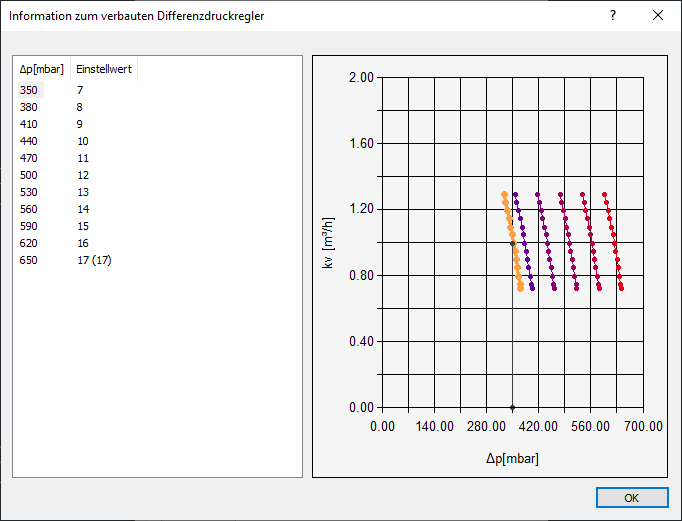Click the 1.60 y-axis tick label
This screenshot has height=521, width=682.
coord(361,143)
